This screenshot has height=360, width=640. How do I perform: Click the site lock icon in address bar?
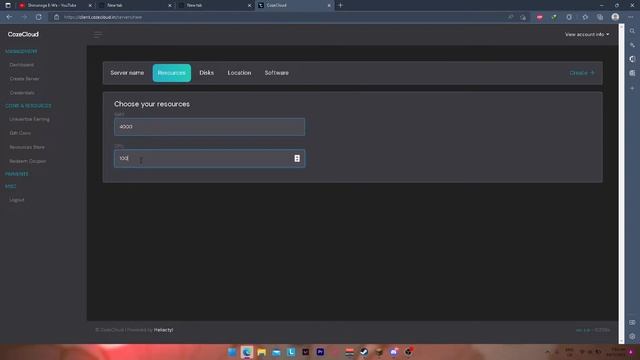(56, 17)
